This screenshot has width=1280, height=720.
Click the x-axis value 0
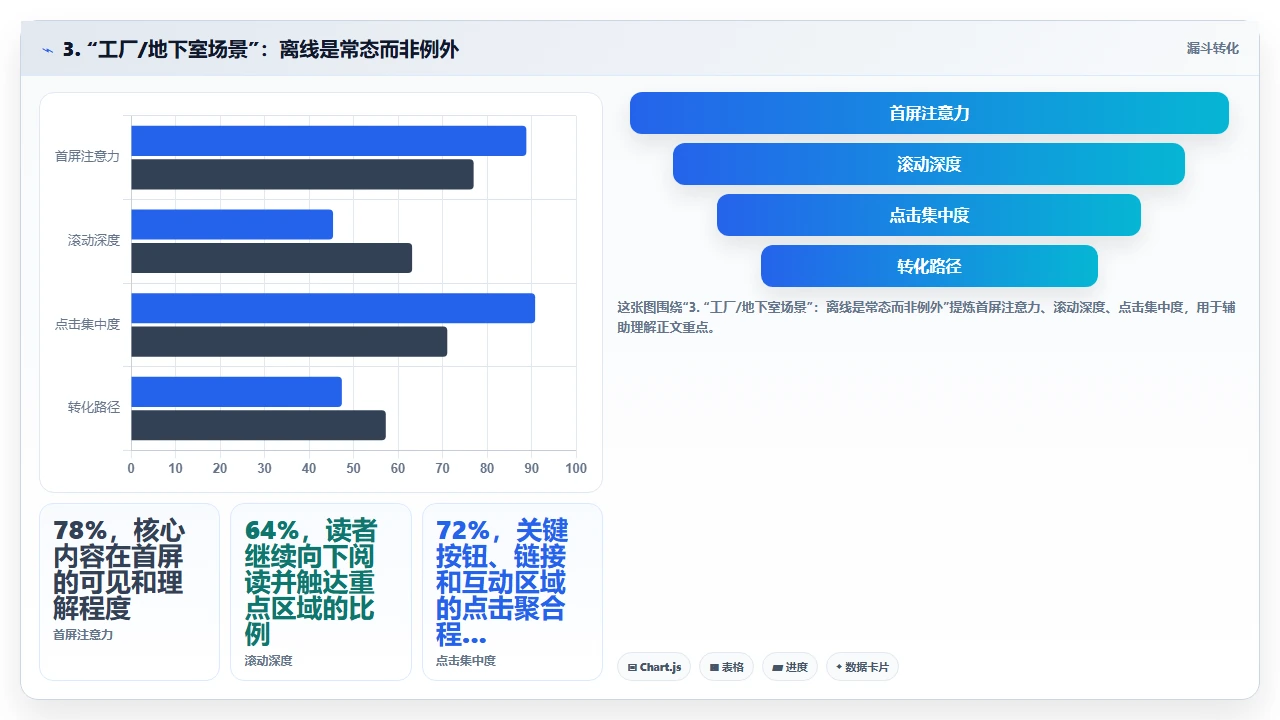click(x=131, y=468)
